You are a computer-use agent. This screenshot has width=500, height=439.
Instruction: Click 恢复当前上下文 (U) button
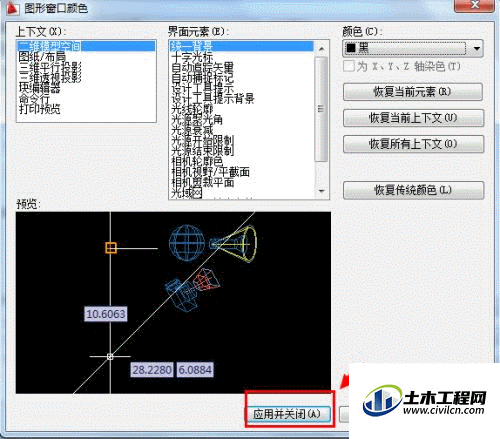coord(413,118)
